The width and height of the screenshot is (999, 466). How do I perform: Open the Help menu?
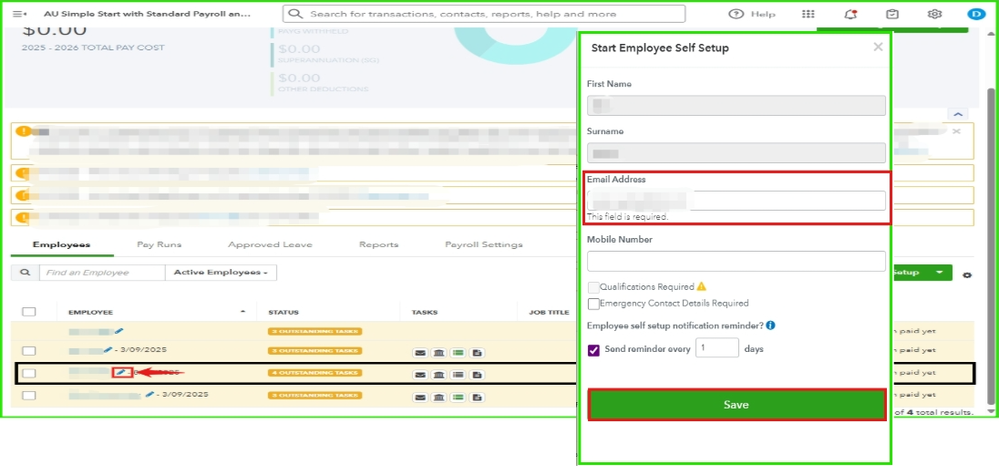click(752, 14)
